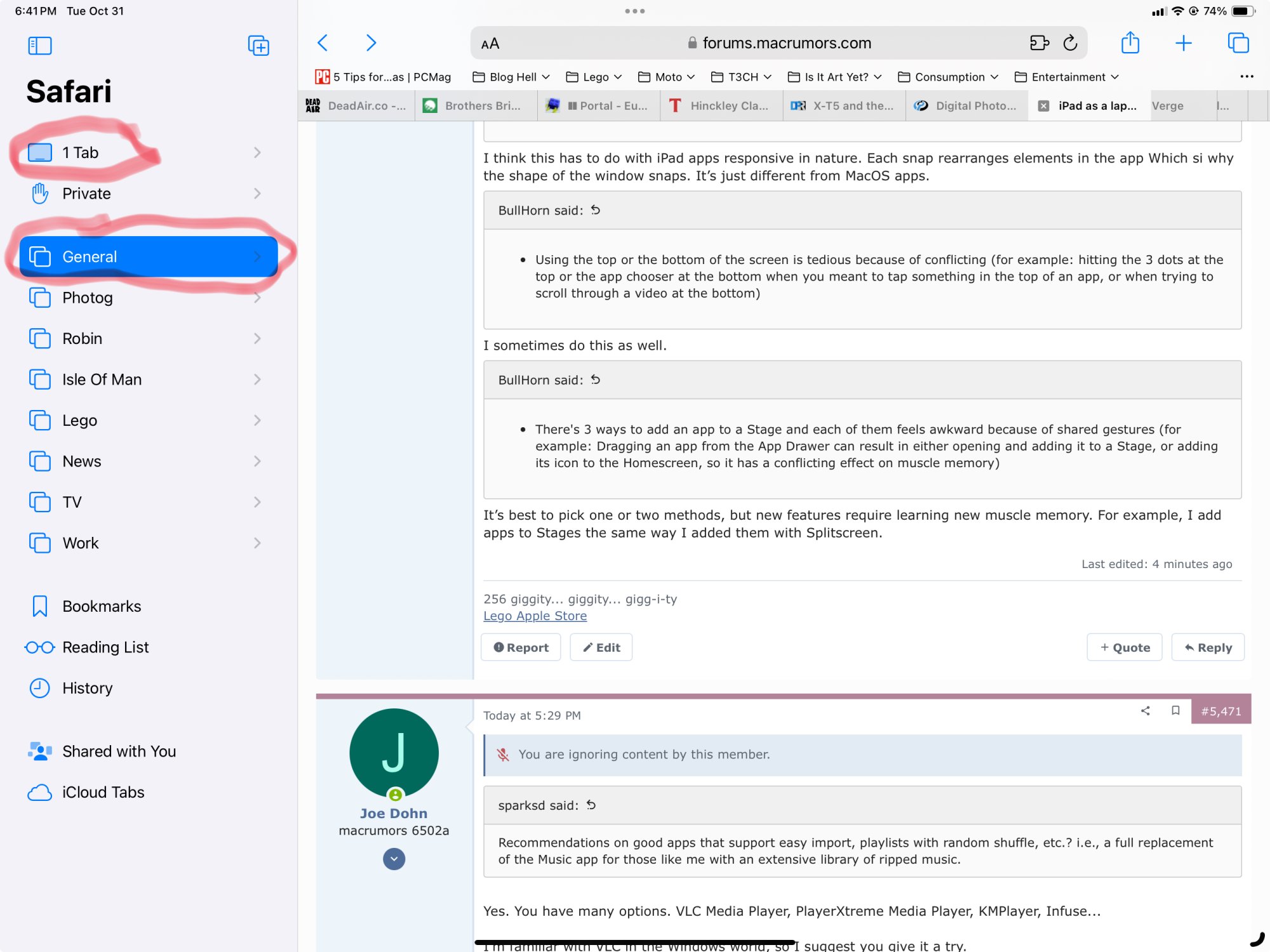Share post #5,471
The image size is (1270, 952).
pyautogui.click(x=1145, y=710)
